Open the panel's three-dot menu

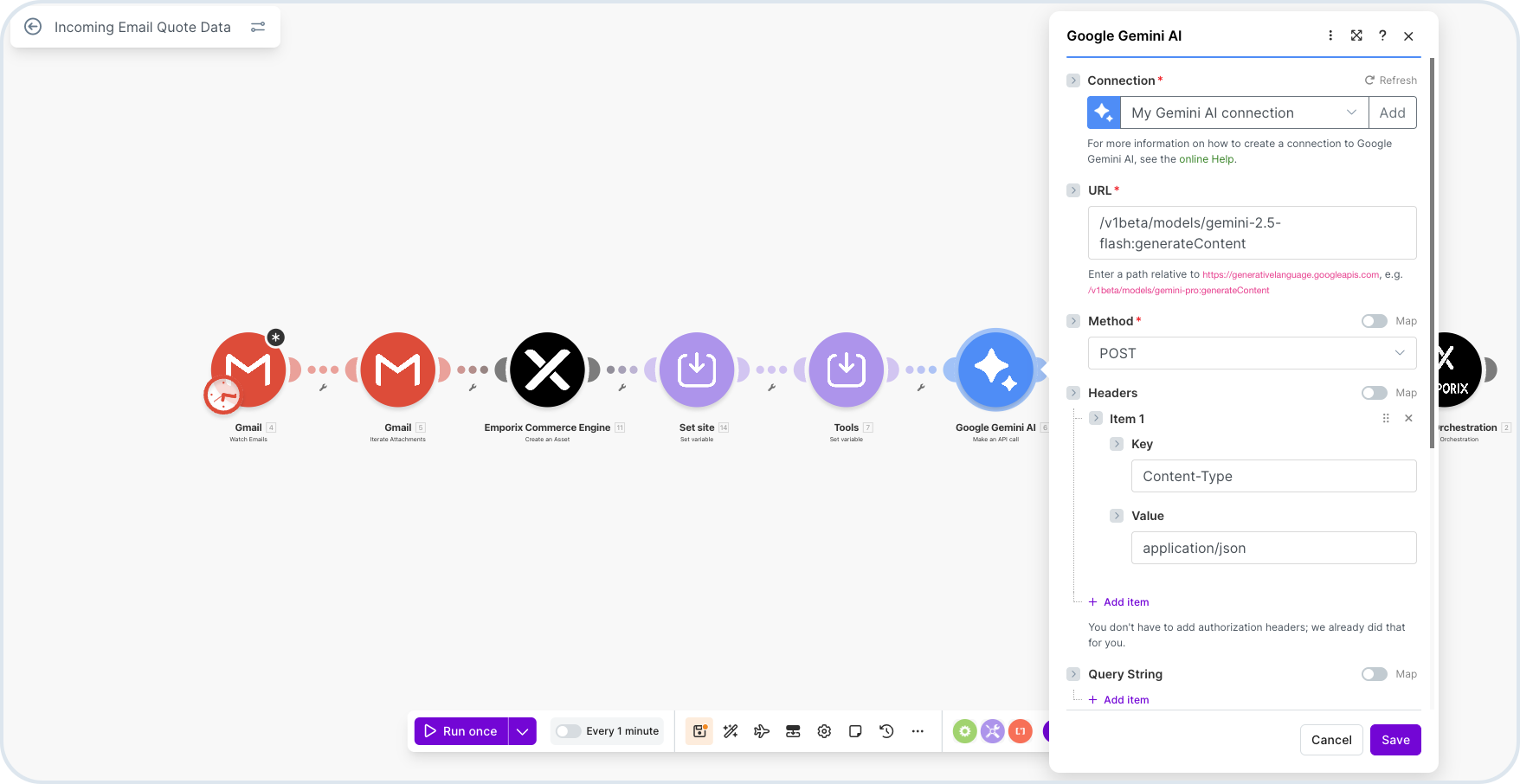pyautogui.click(x=1330, y=35)
